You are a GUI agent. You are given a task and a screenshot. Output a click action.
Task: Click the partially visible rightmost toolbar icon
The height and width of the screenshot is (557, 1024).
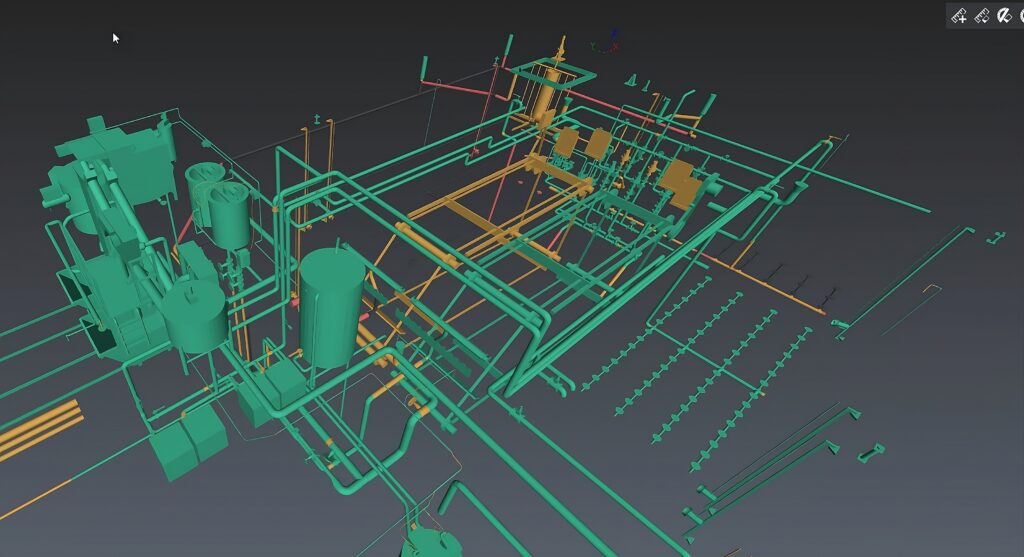coord(1019,15)
